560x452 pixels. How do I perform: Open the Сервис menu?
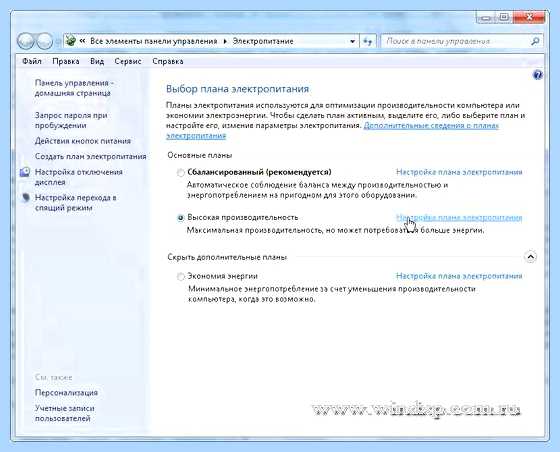click(x=128, y=61)
